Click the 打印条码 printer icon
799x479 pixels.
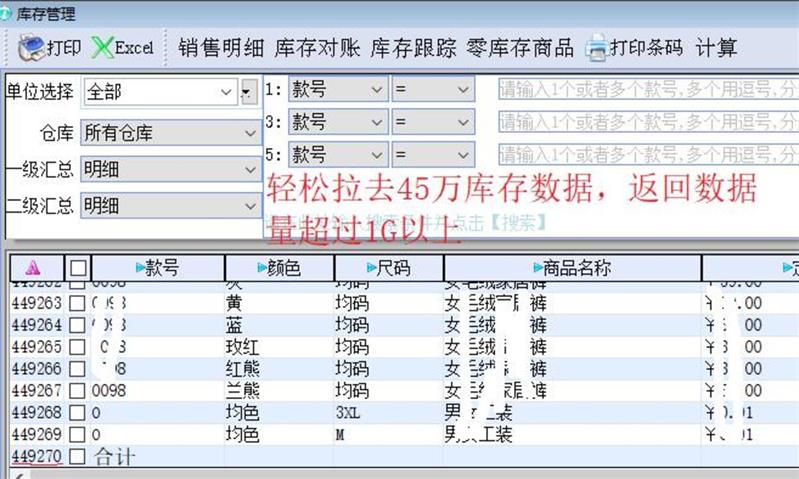coord(597,47)
